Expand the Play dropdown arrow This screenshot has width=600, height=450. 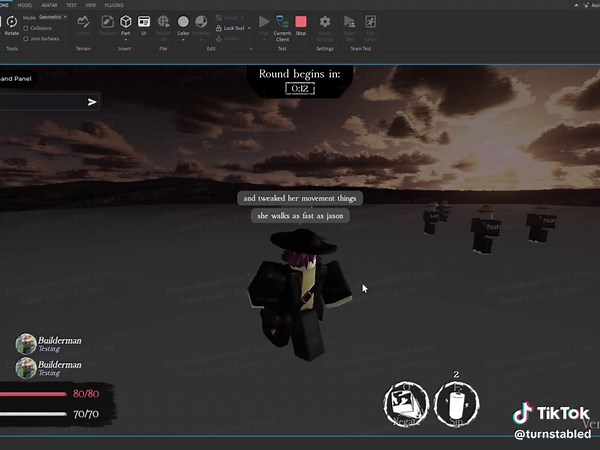pos(264,39)
